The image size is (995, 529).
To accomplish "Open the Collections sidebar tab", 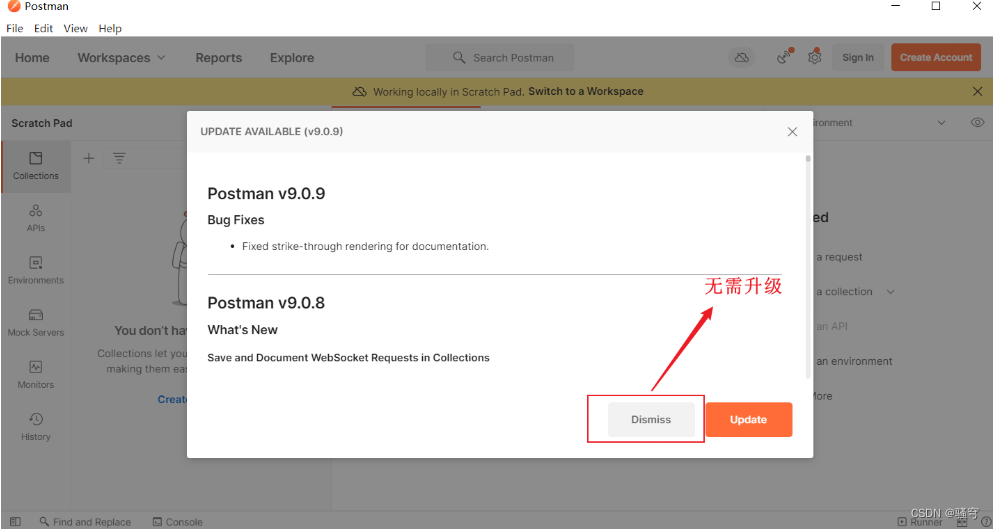I will pos(36,166).
